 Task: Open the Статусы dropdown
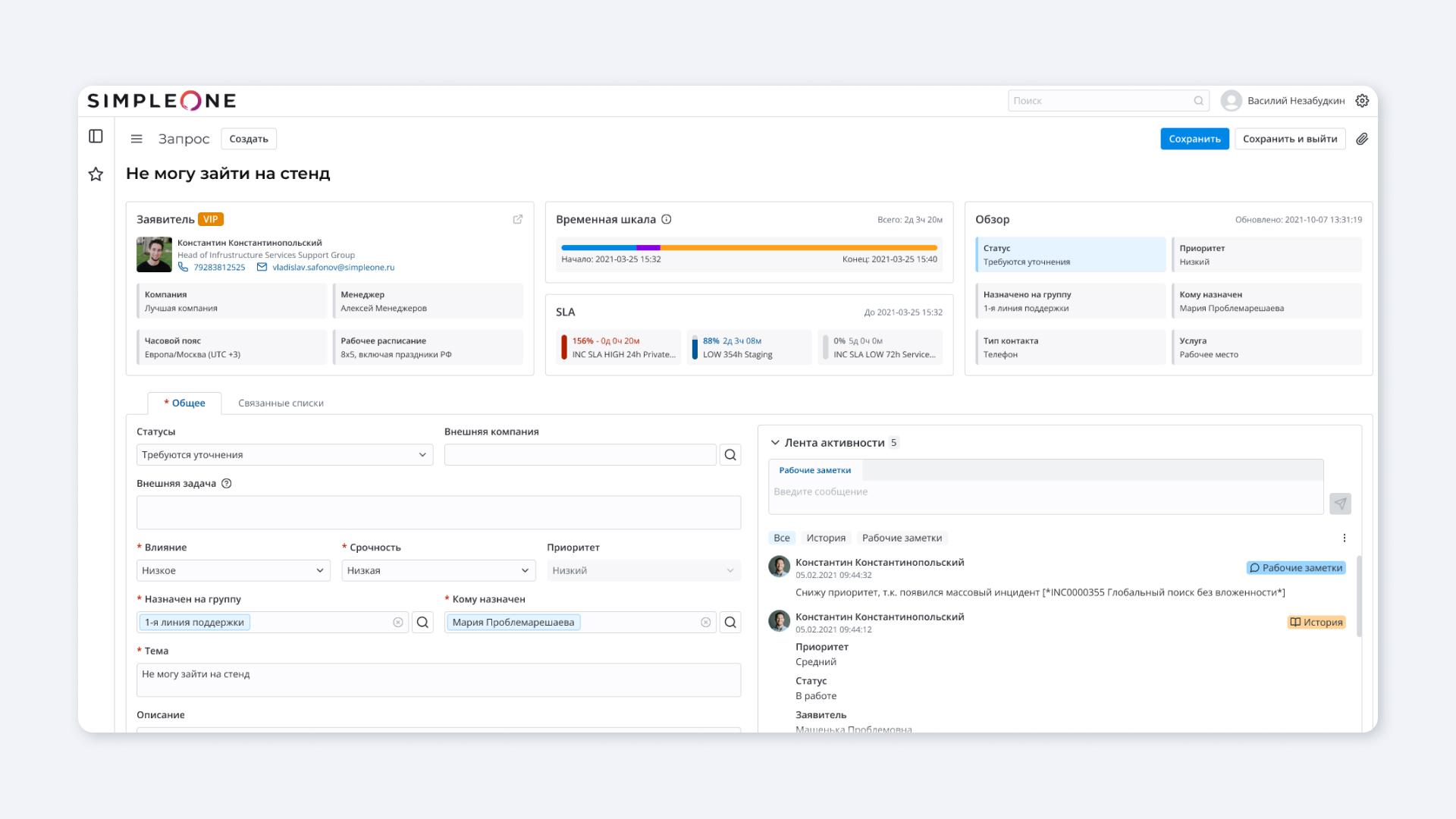284,455
